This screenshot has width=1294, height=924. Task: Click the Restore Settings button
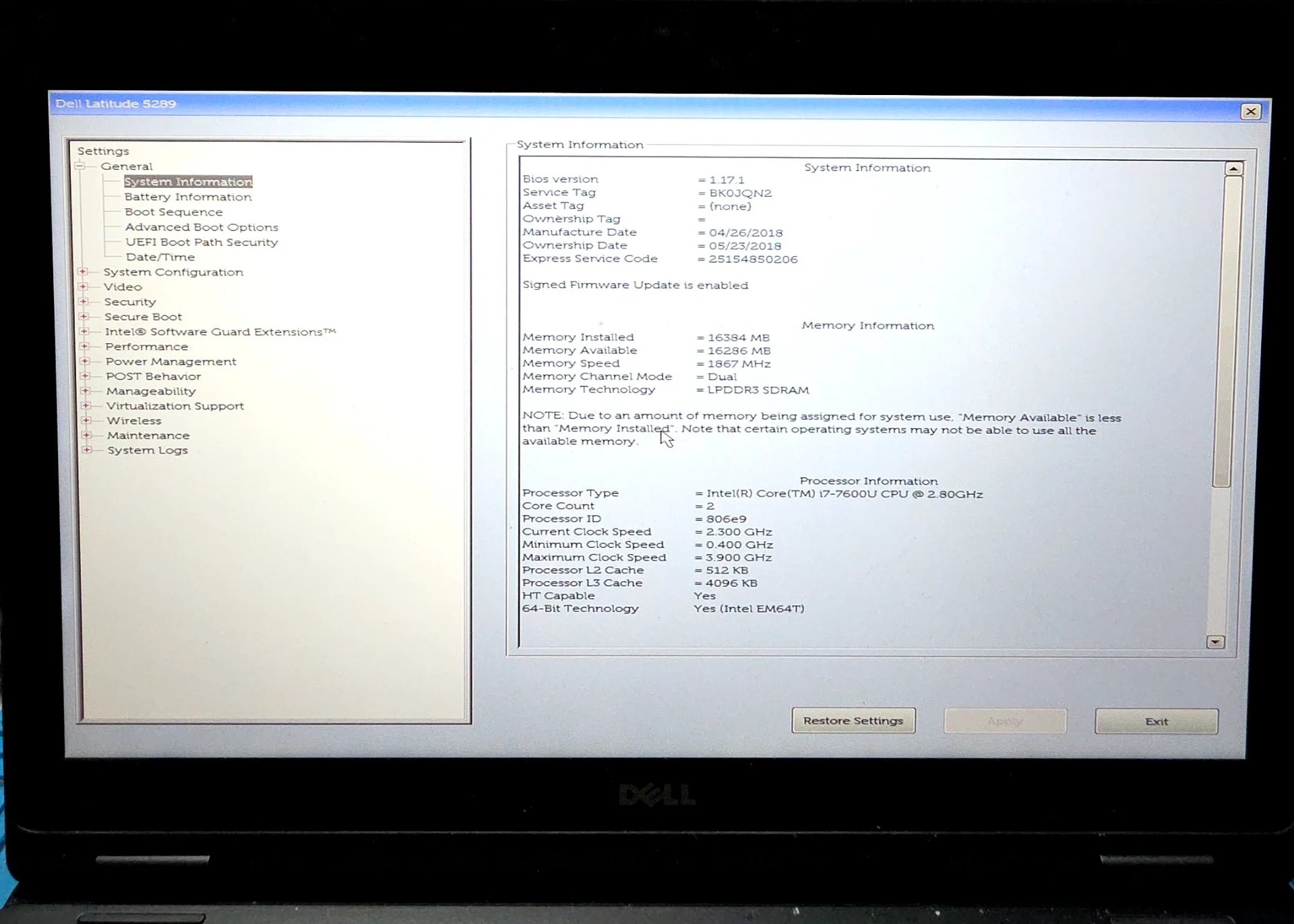[853, 720]
